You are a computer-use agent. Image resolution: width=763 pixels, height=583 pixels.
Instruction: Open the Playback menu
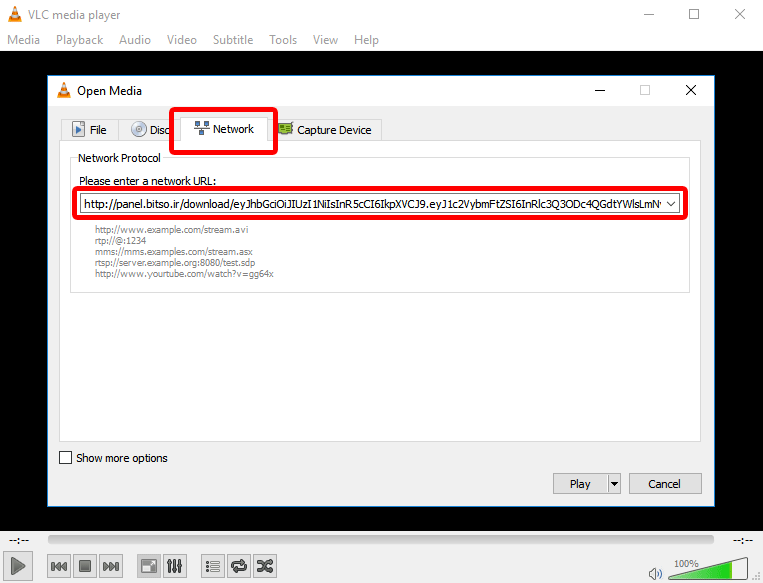click(x=79, y=40)
